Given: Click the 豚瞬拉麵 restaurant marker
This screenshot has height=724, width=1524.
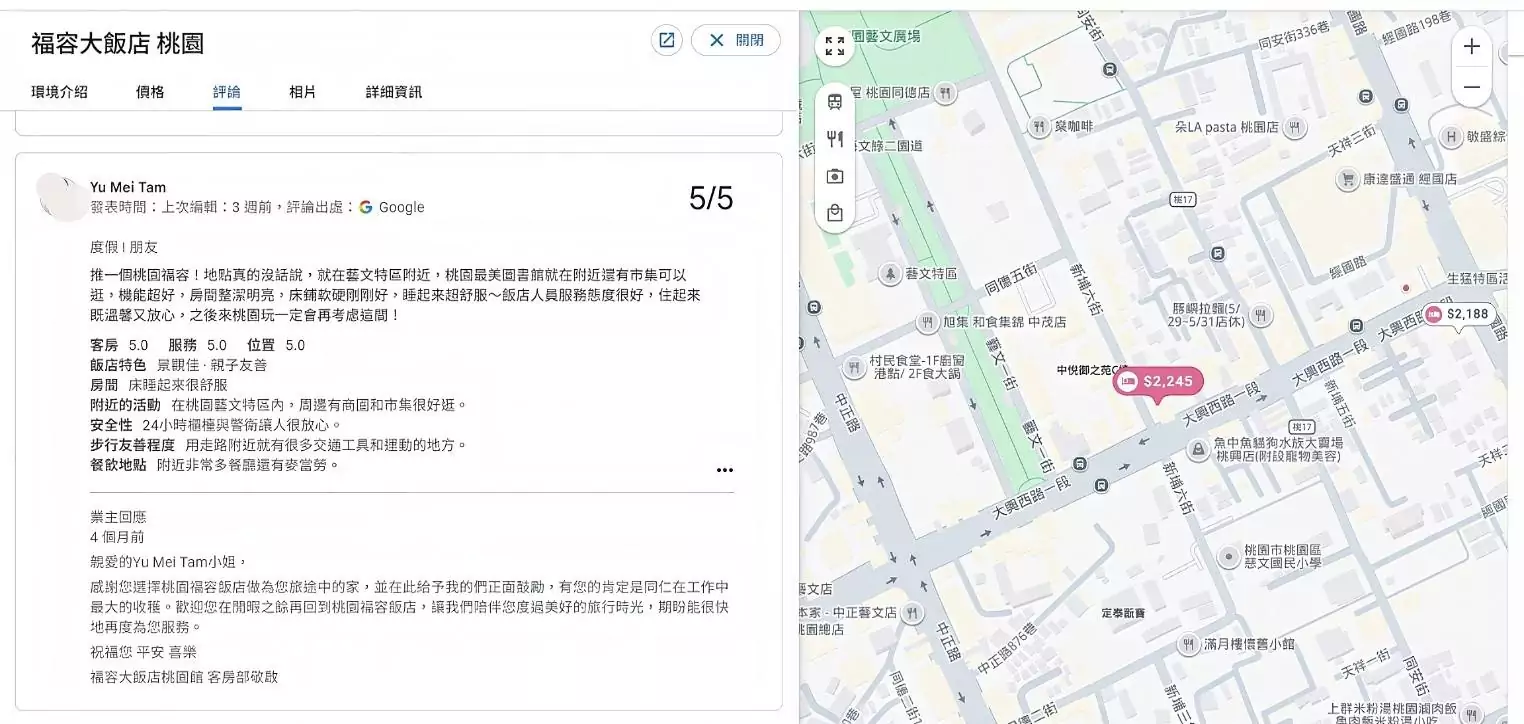Looking at the screenshot, I should [1260, 315].
